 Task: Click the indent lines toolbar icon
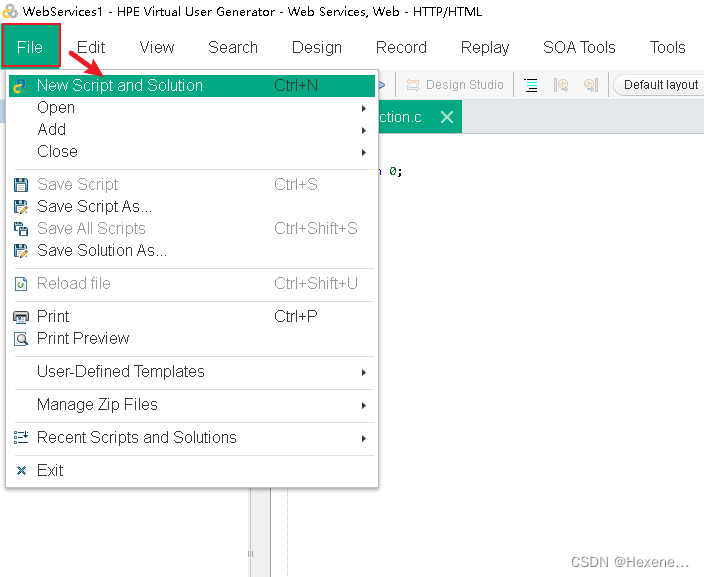coord(531,85)
